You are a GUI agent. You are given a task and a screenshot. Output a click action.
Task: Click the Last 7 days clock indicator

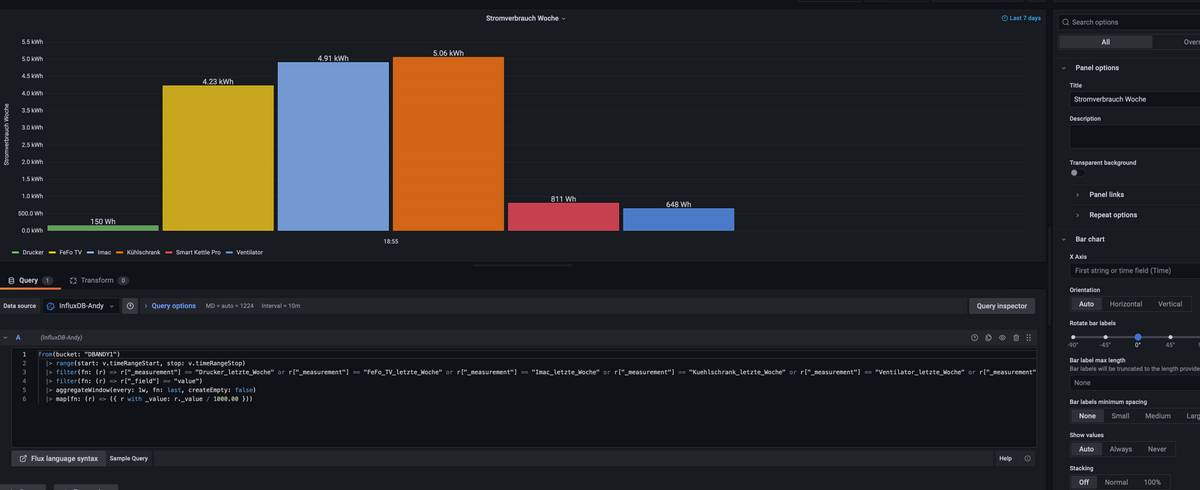pyautogui.click(x=1021, y=18)
